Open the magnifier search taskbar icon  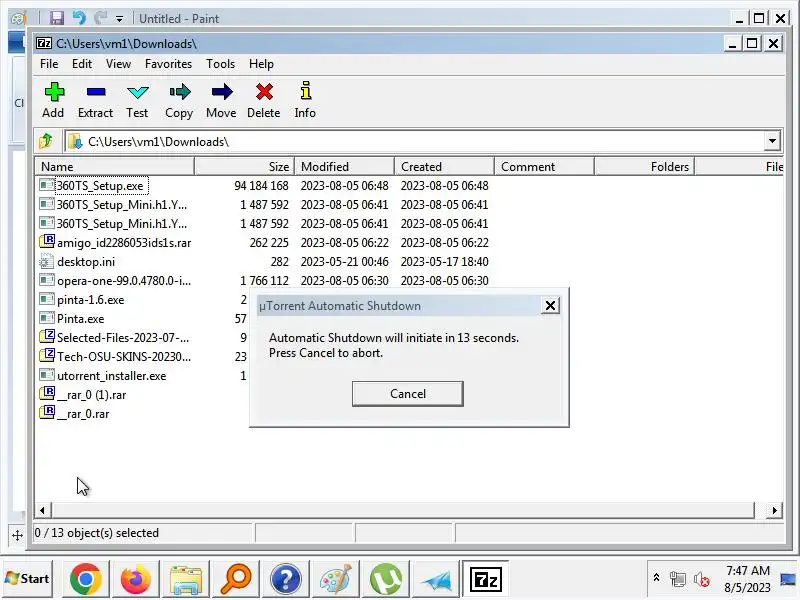236,579
